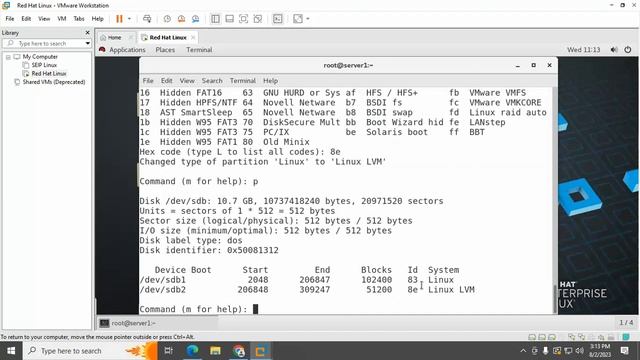Image resolution: width=640 pixels, height=360 pixels.
Task: Toggle the thumbnail bar view
Action: pyautogui.click(x=229, y=19)
